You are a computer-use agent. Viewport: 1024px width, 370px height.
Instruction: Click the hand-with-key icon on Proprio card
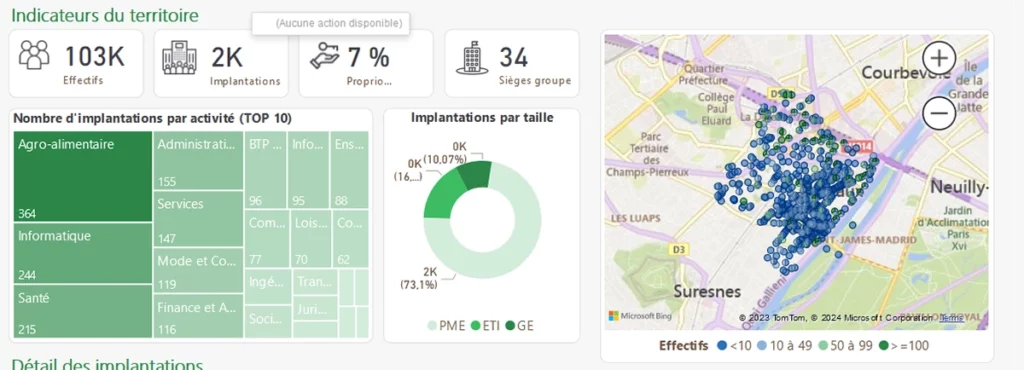(x=325, y=55)
